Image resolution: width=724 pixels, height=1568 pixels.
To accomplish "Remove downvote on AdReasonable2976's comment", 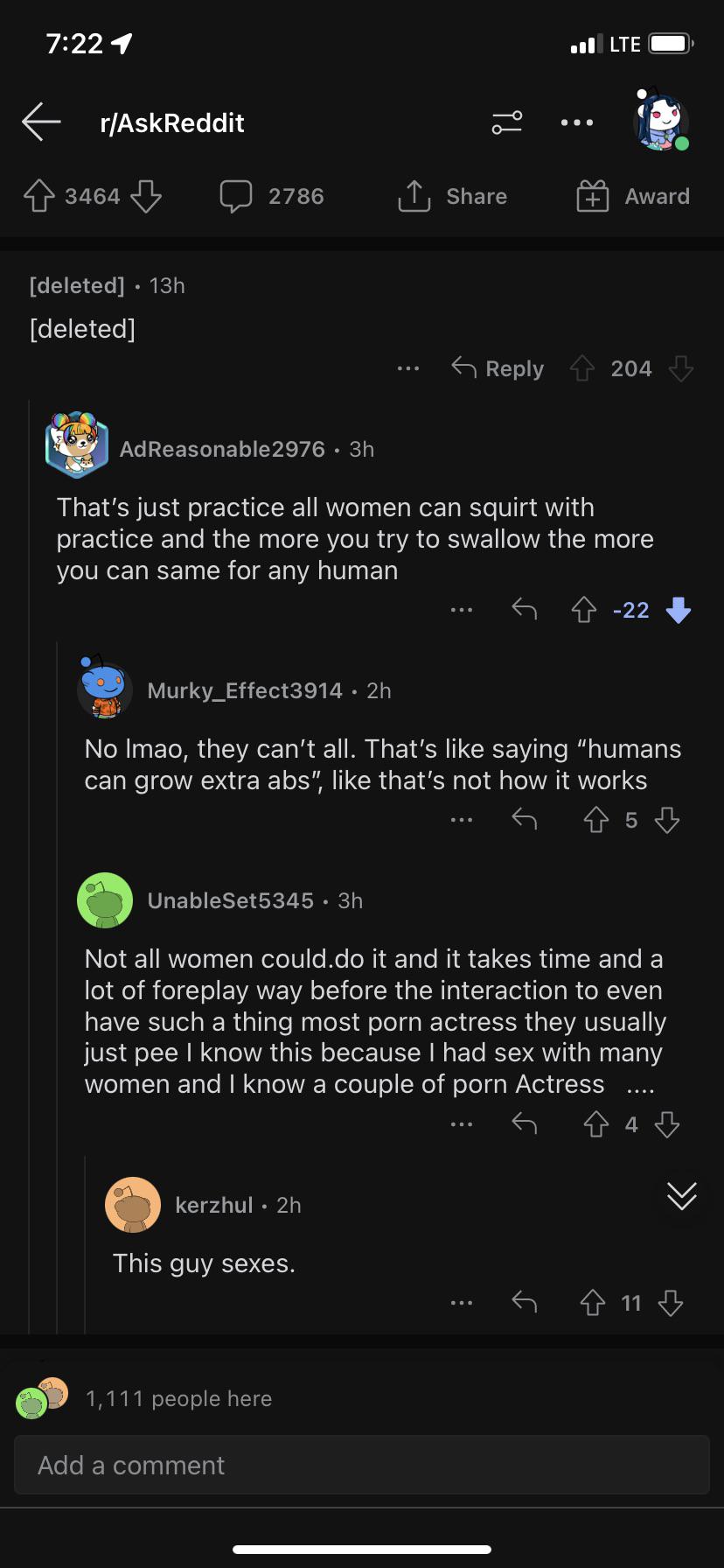I will (x=679, y=610).
